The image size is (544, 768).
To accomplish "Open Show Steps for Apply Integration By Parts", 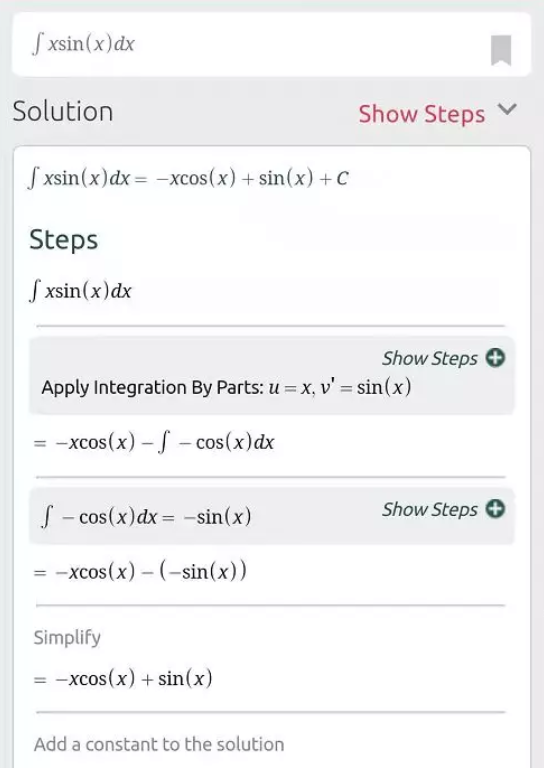I will (x=429, y=359).
